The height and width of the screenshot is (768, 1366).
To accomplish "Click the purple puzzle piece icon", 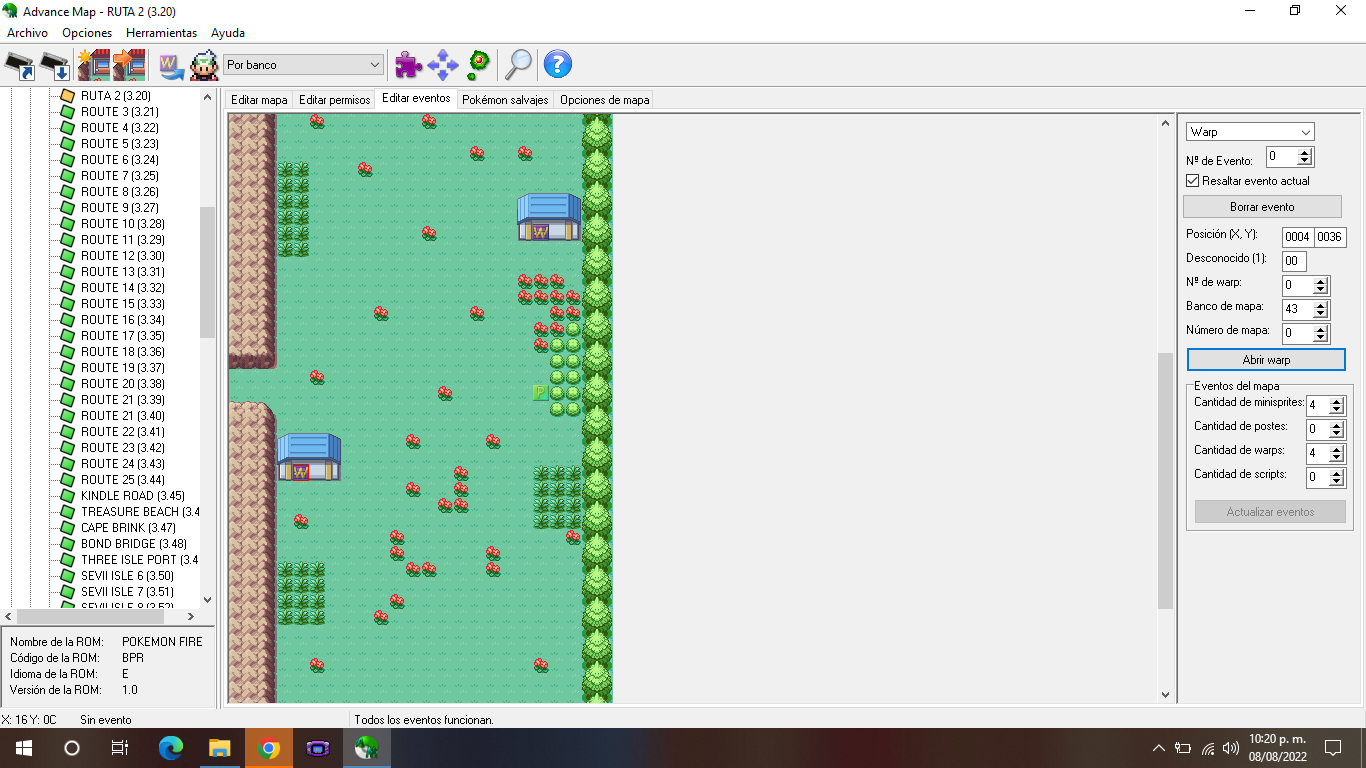I will point(408,65).
